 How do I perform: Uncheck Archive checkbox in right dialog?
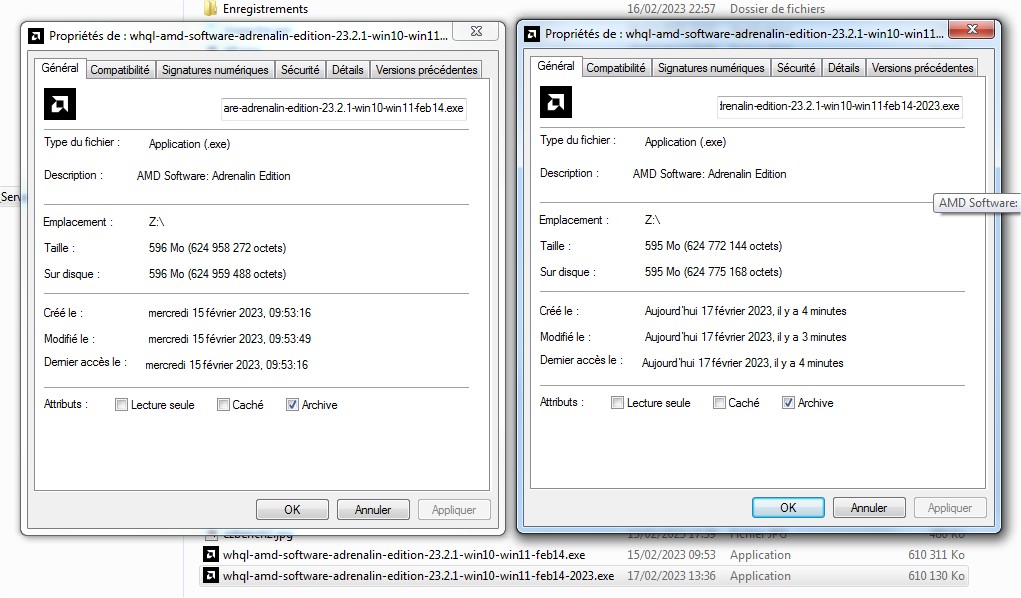click(x=789, y=403)
